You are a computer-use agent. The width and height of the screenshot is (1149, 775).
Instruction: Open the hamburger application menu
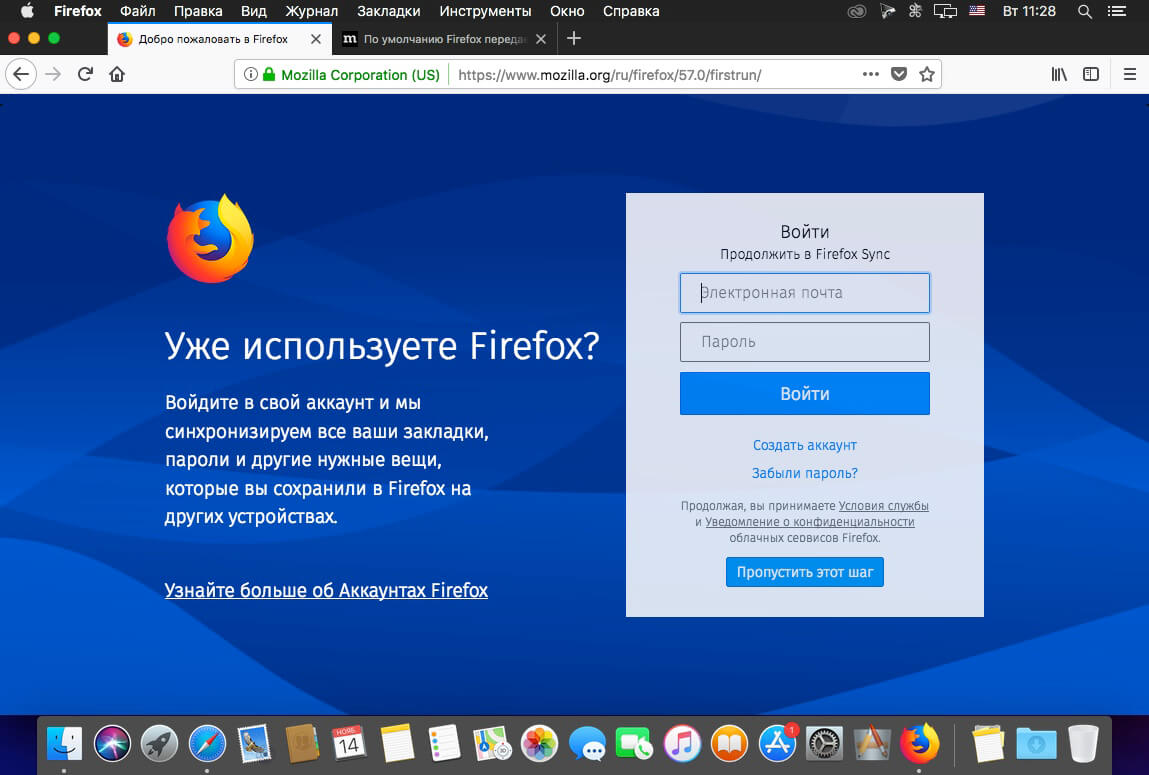click(1130, 74)
